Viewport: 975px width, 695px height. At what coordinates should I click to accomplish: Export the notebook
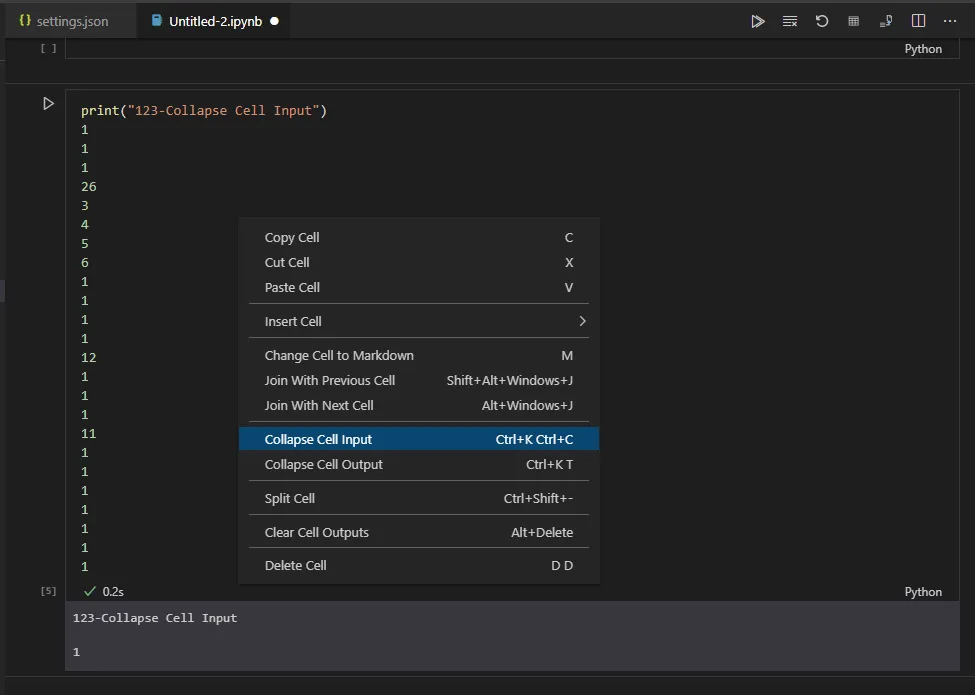(x=887, y=20)
